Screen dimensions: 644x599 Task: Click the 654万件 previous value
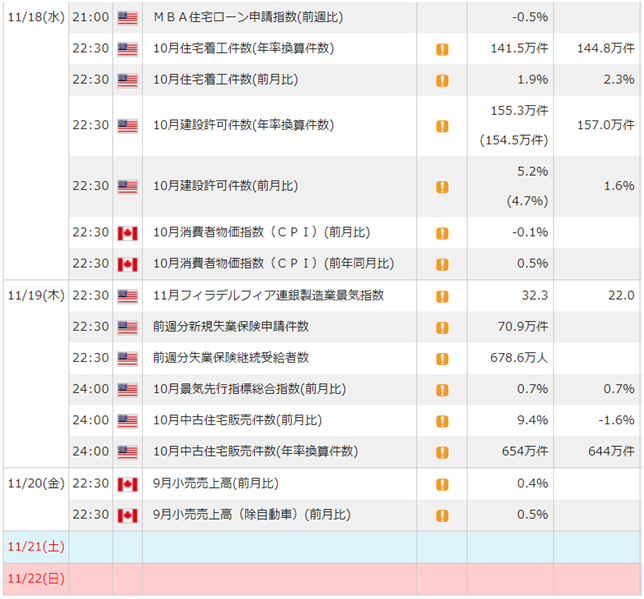525,452
